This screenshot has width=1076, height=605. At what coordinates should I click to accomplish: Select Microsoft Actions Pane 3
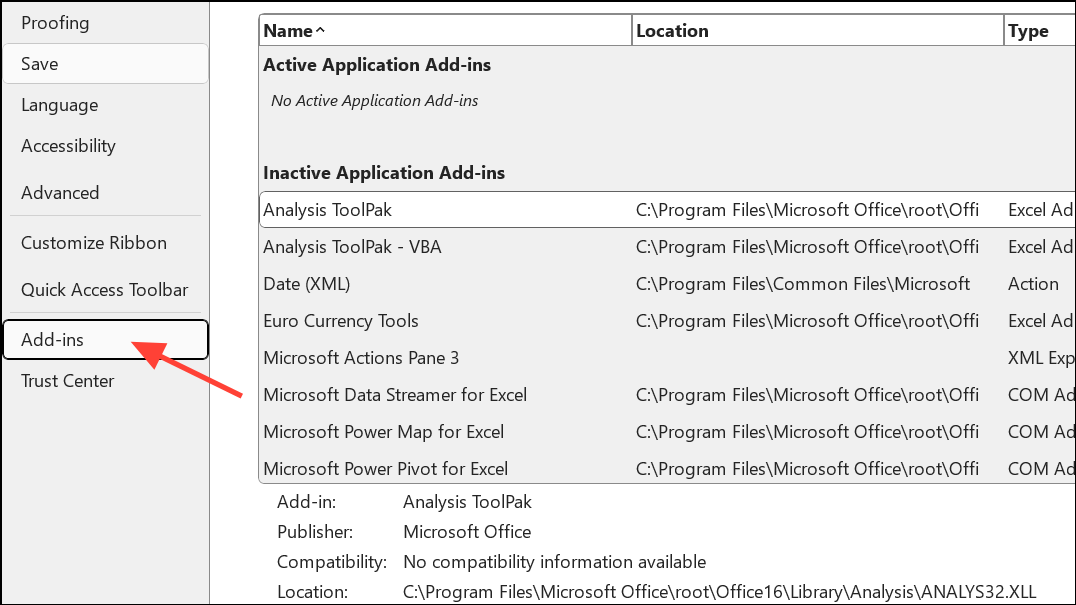click(x=361, y=357)
